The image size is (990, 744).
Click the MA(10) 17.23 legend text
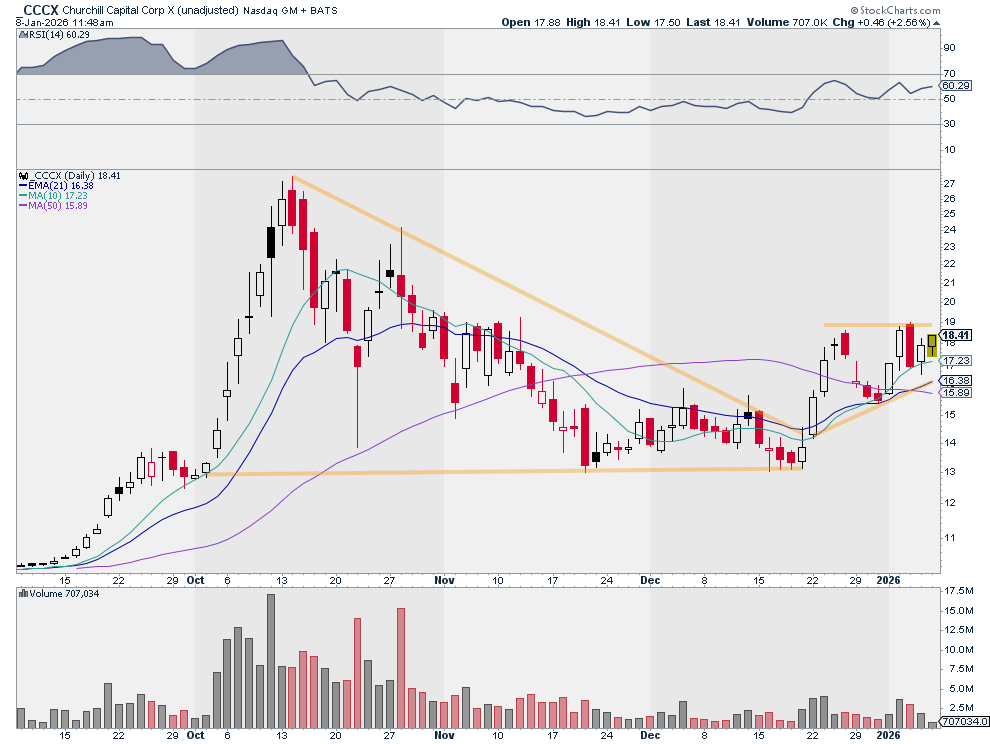57,196
